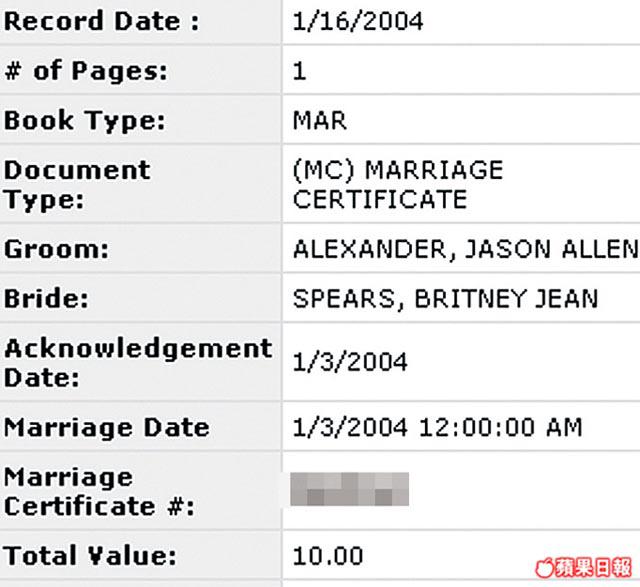Select groom name Alexander, Jason Allen

click(466, 249)
